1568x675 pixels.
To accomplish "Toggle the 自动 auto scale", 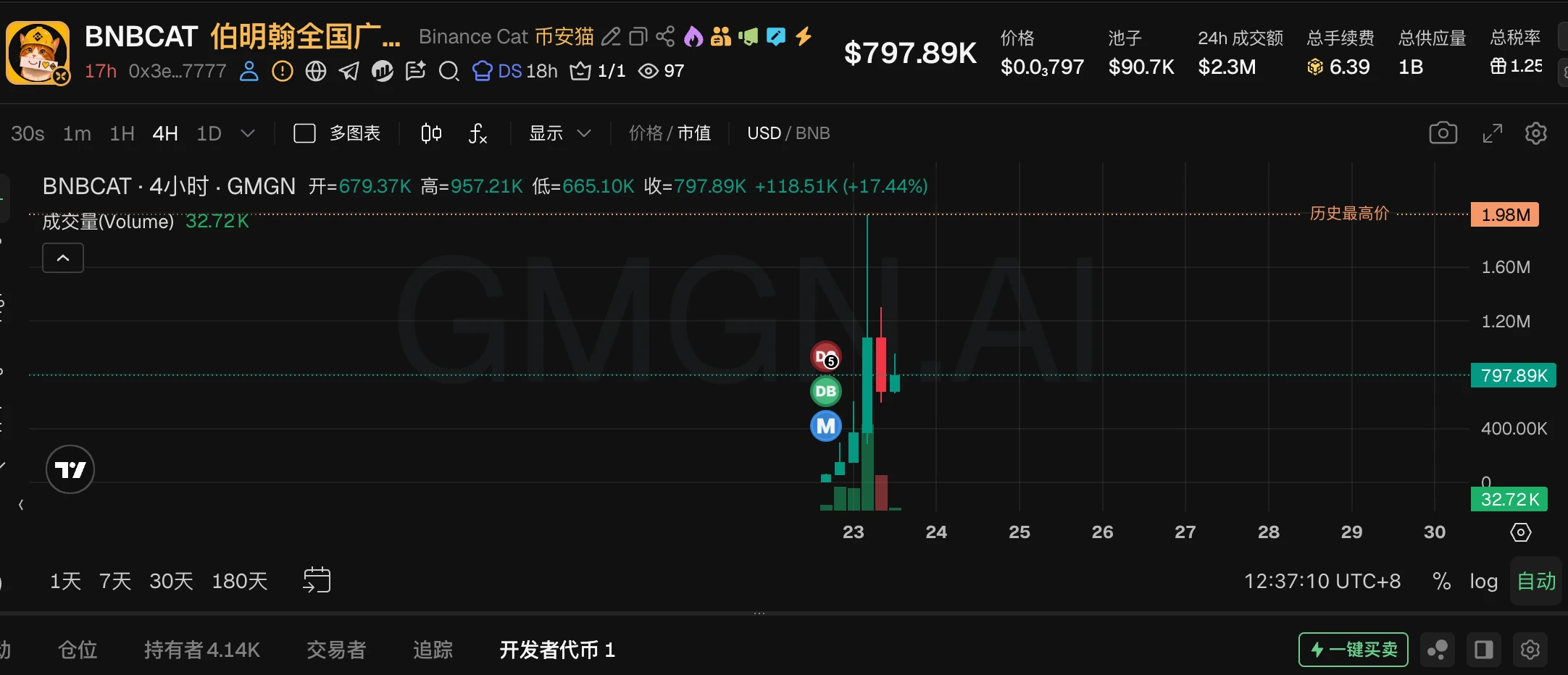I will tap(1536, 581).
